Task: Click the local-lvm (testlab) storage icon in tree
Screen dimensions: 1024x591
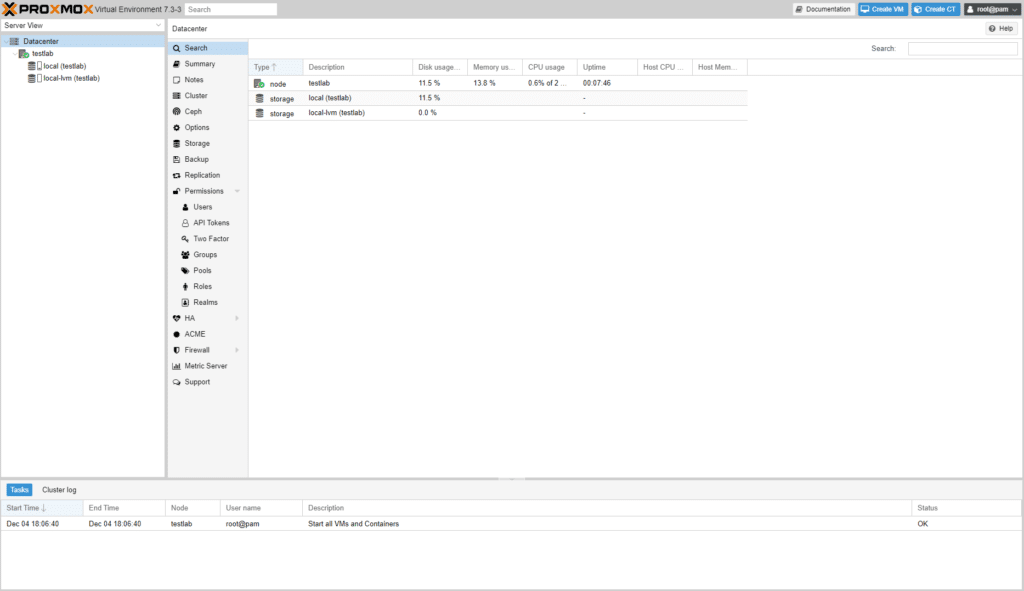Action: click(x=35, y=78)
